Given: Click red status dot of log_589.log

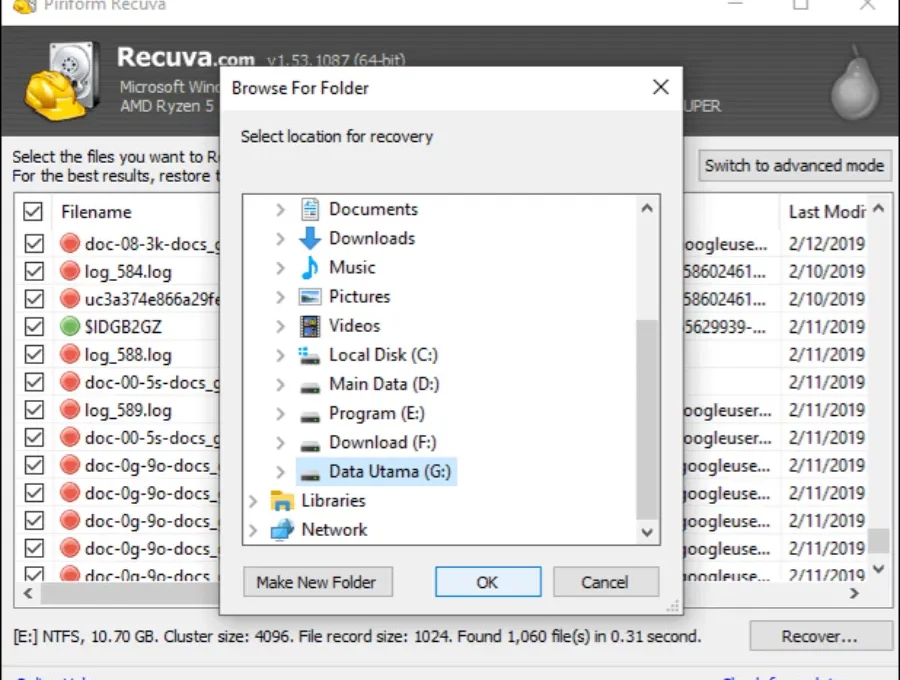Looking at the screenshot, I should pyautogui.click(x=69, y=409).
